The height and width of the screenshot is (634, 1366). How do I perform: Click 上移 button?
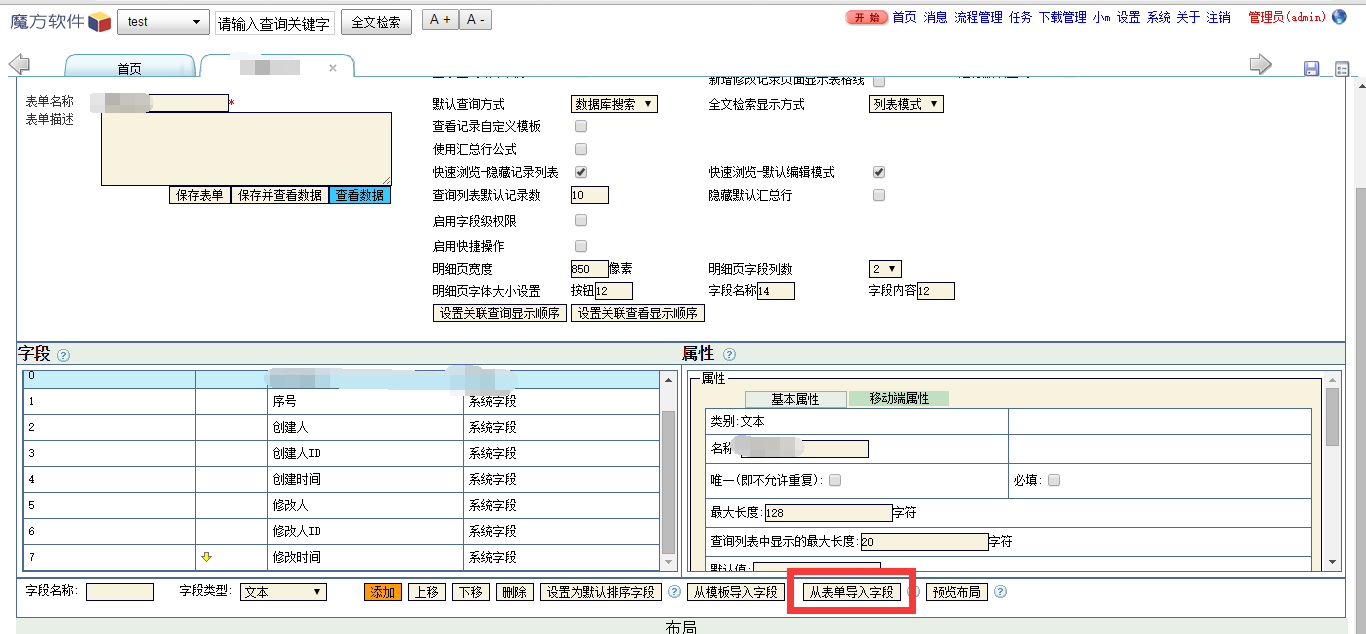tap(426, 592)
